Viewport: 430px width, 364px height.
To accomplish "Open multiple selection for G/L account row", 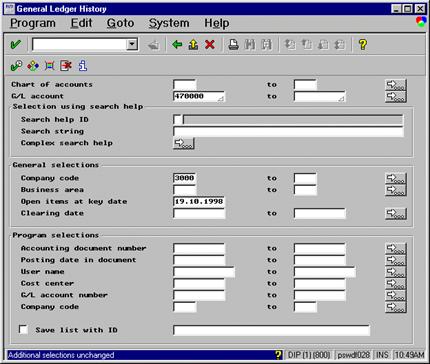I will (396, 97).
